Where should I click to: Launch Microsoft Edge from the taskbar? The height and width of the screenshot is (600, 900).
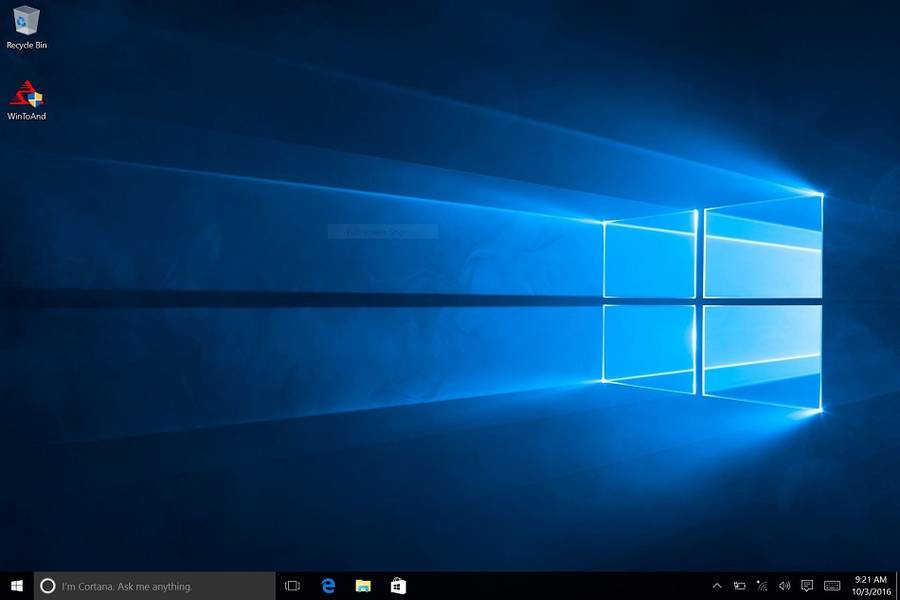coord(328,586)
